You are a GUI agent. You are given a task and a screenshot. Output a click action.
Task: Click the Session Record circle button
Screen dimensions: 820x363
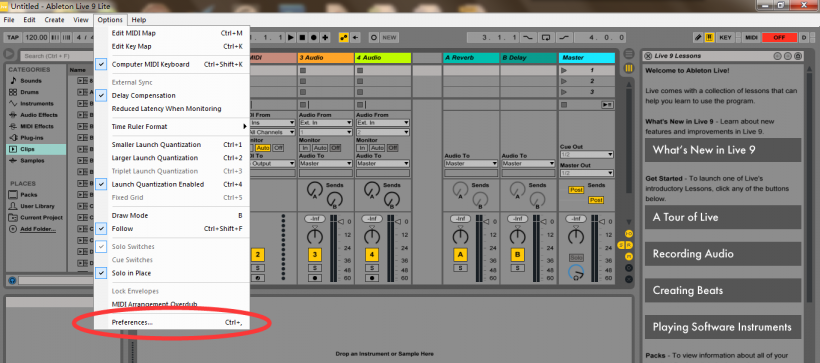point(373,38)
